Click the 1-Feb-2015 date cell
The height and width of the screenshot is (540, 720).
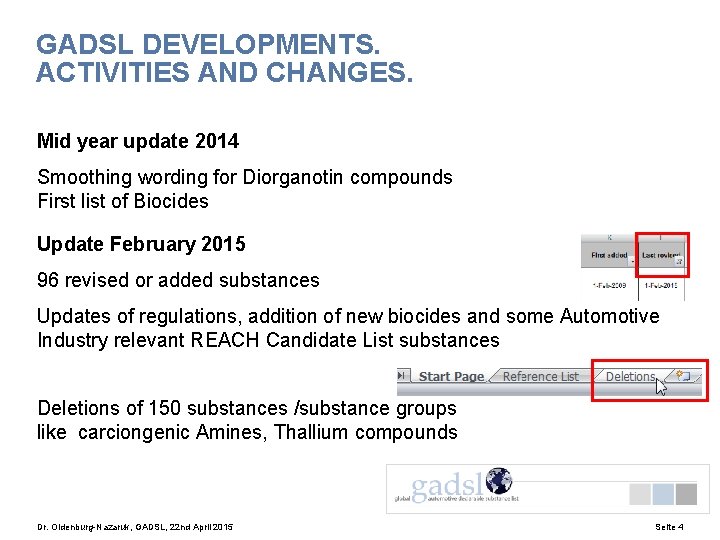point(661,286)
